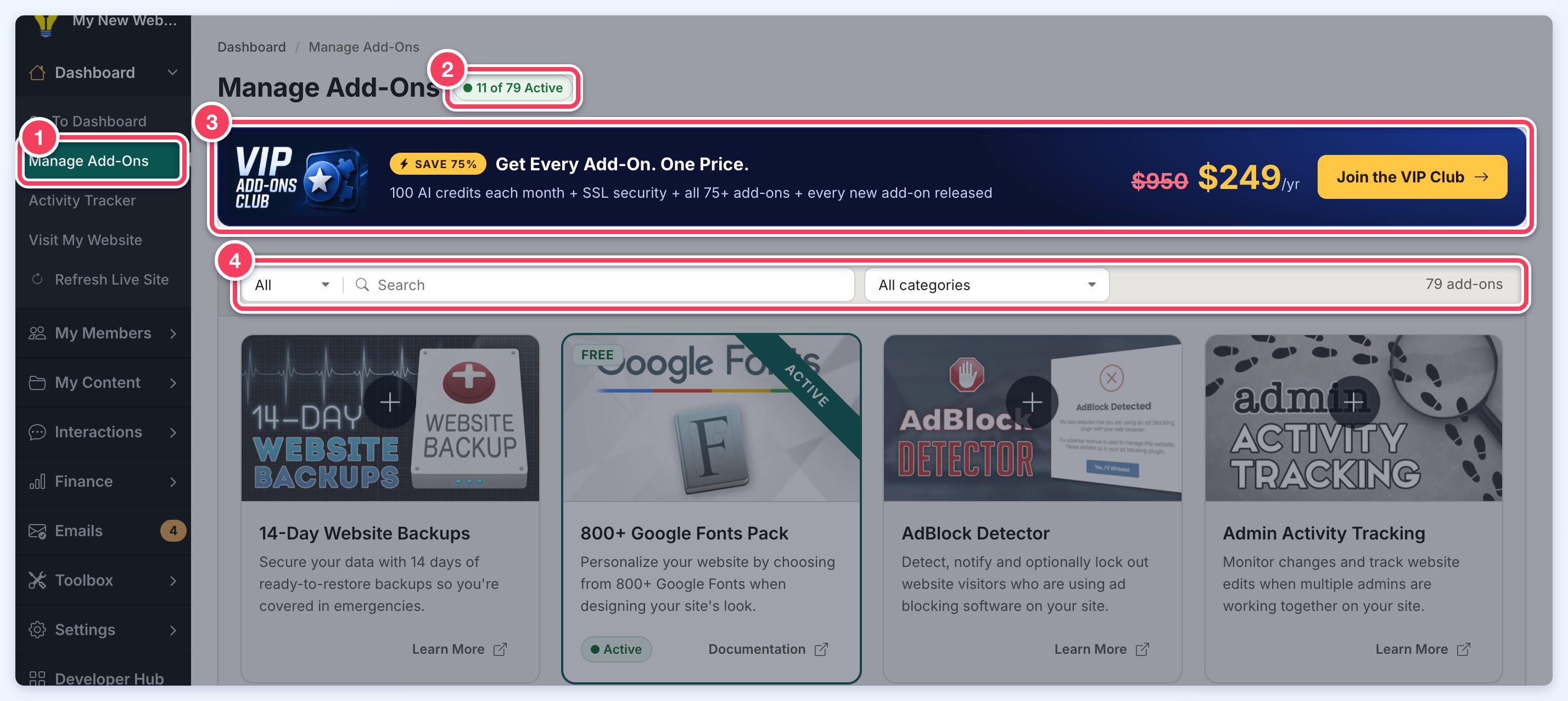Image resolution: width=1568 pixels, height=701 pixels.
Task: Click the search magnifier icon
Action: click(362, 285)
